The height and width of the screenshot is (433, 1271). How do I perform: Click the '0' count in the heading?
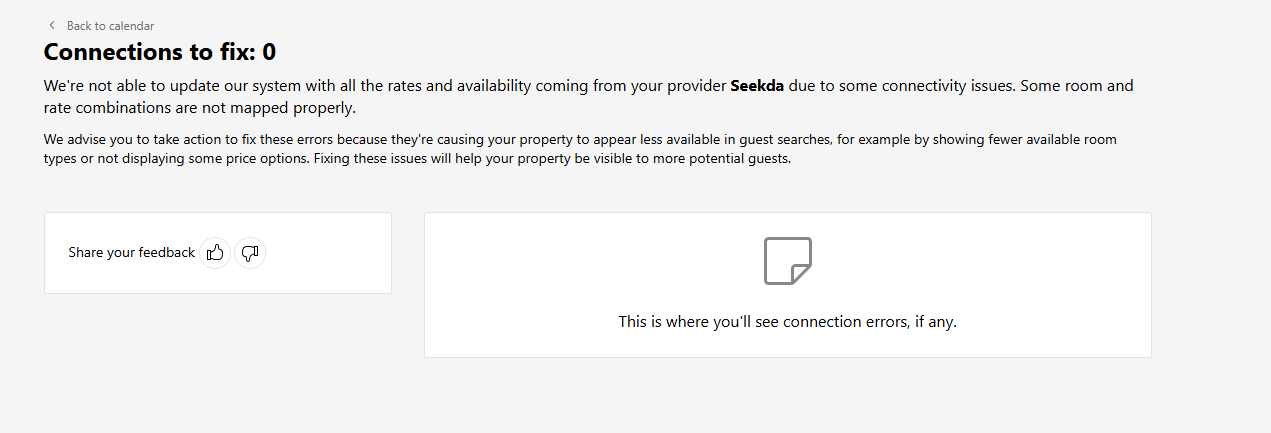click(269, 52)
